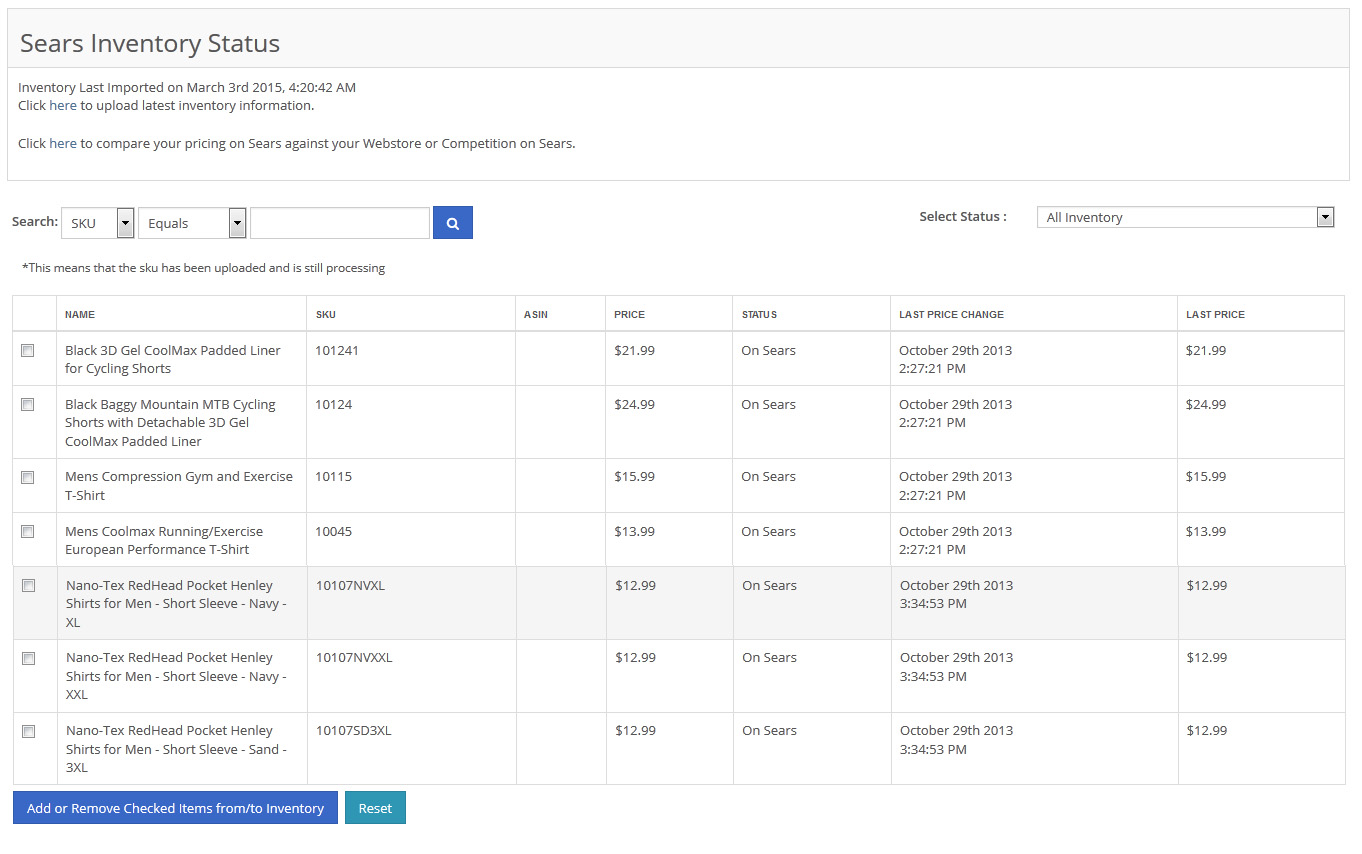The height and width of the screenshot is (854, 1362).
Task: Open the SKU search field dropdown
Action: pos(97,223)
